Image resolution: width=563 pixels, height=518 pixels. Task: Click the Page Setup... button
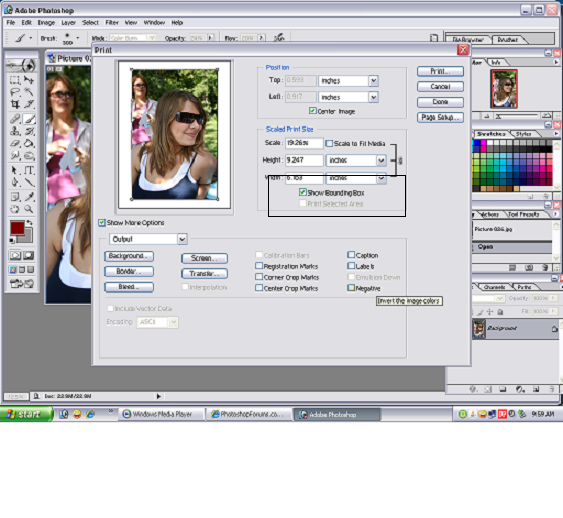tap(440, 117)
